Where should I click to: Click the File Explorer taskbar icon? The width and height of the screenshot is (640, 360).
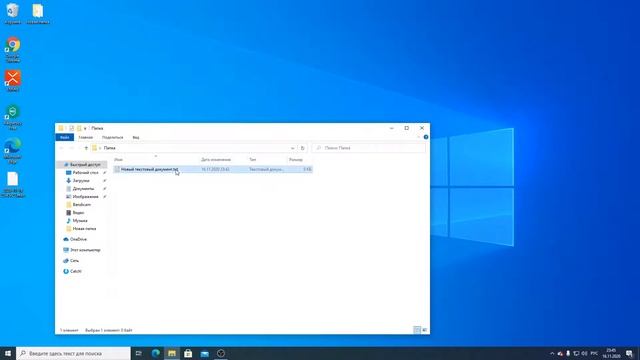click(x=172, y=353)
